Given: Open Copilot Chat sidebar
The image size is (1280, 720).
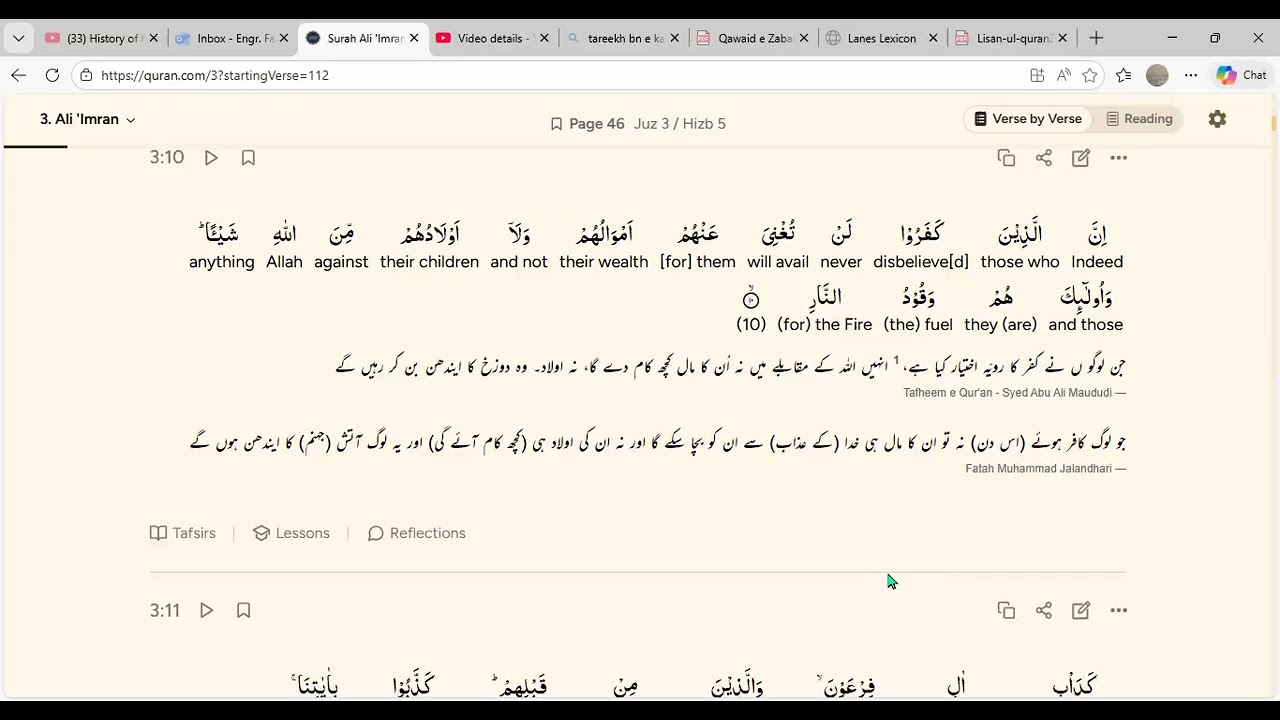Looking at the screenshot, I should pyautogui.click(x=1241, y=75).
